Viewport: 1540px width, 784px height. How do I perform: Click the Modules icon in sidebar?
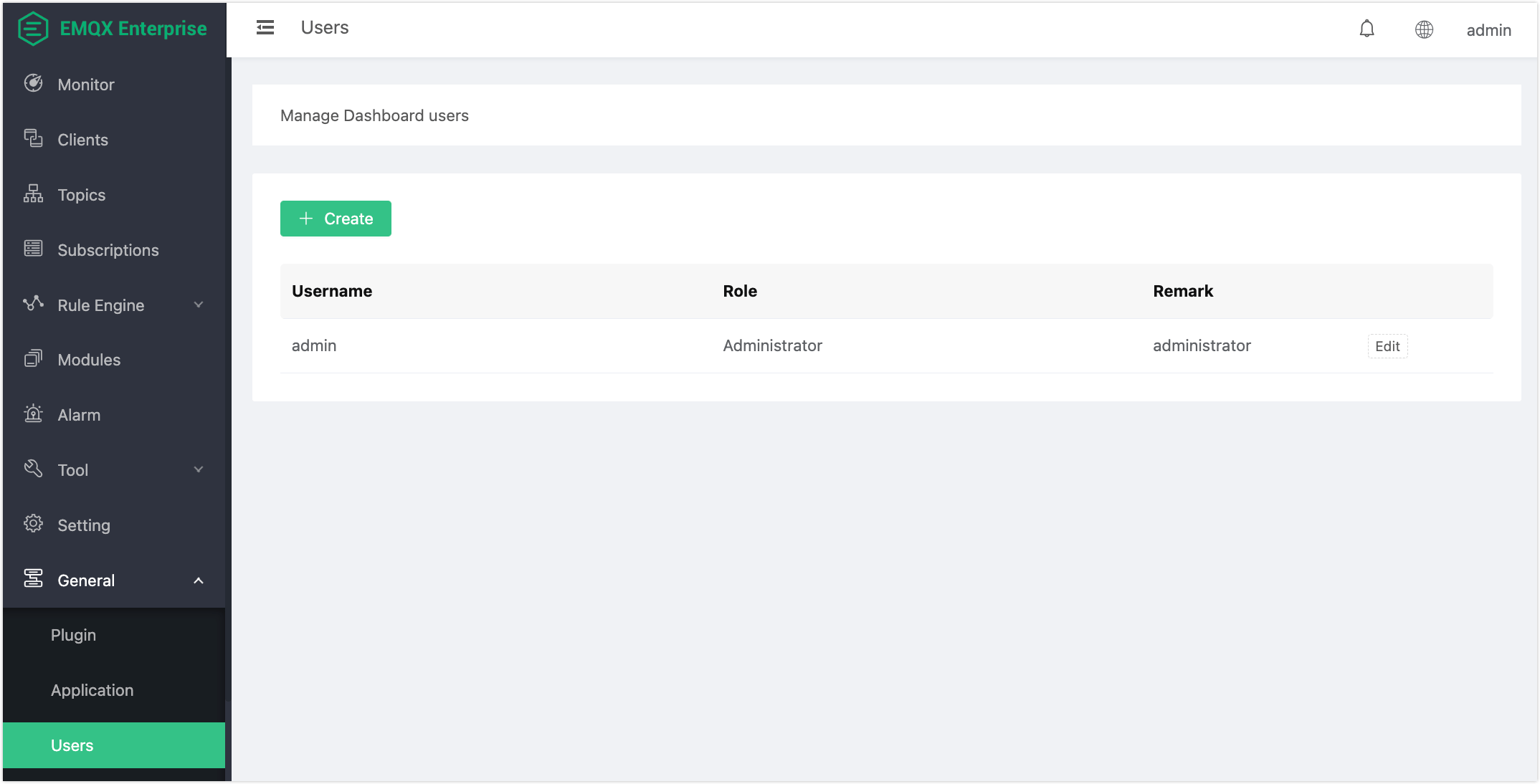[33, 358]
